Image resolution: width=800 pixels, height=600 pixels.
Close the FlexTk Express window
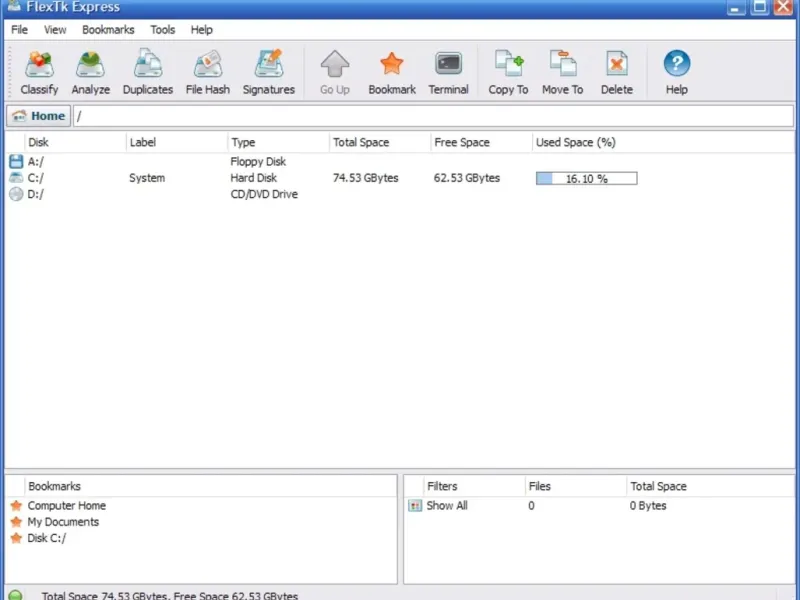point(784,7)
